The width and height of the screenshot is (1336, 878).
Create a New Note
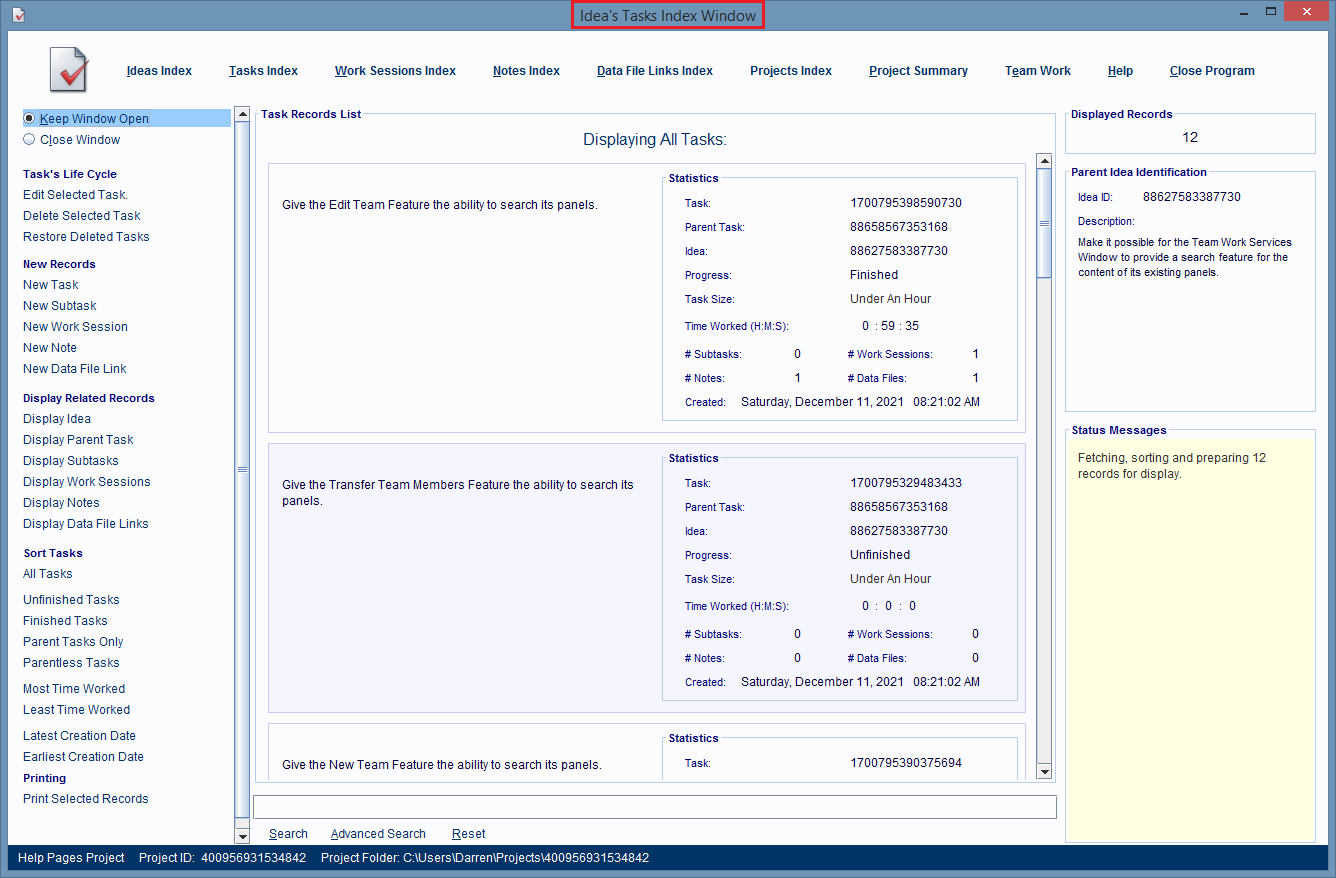click(50, 348)
